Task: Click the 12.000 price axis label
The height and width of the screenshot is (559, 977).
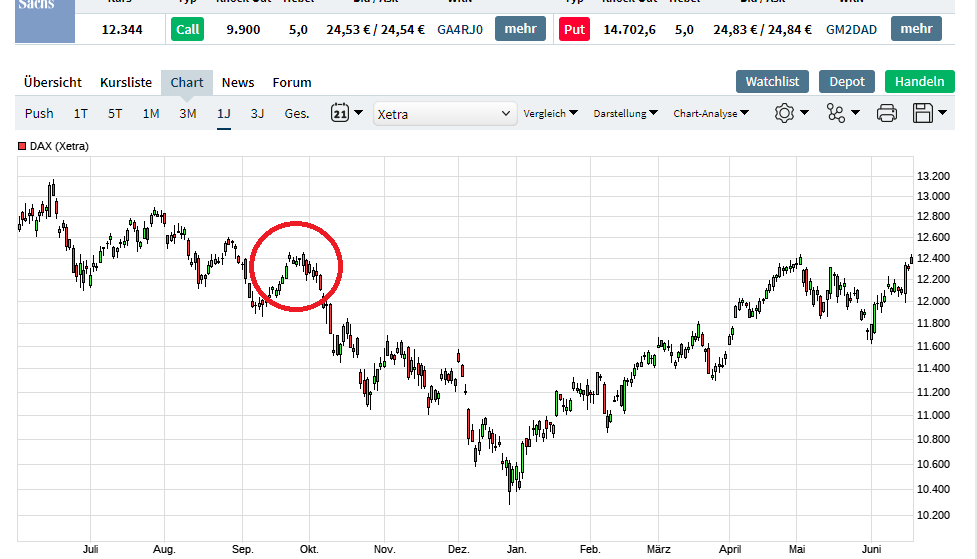Action: tap(933, 301)
